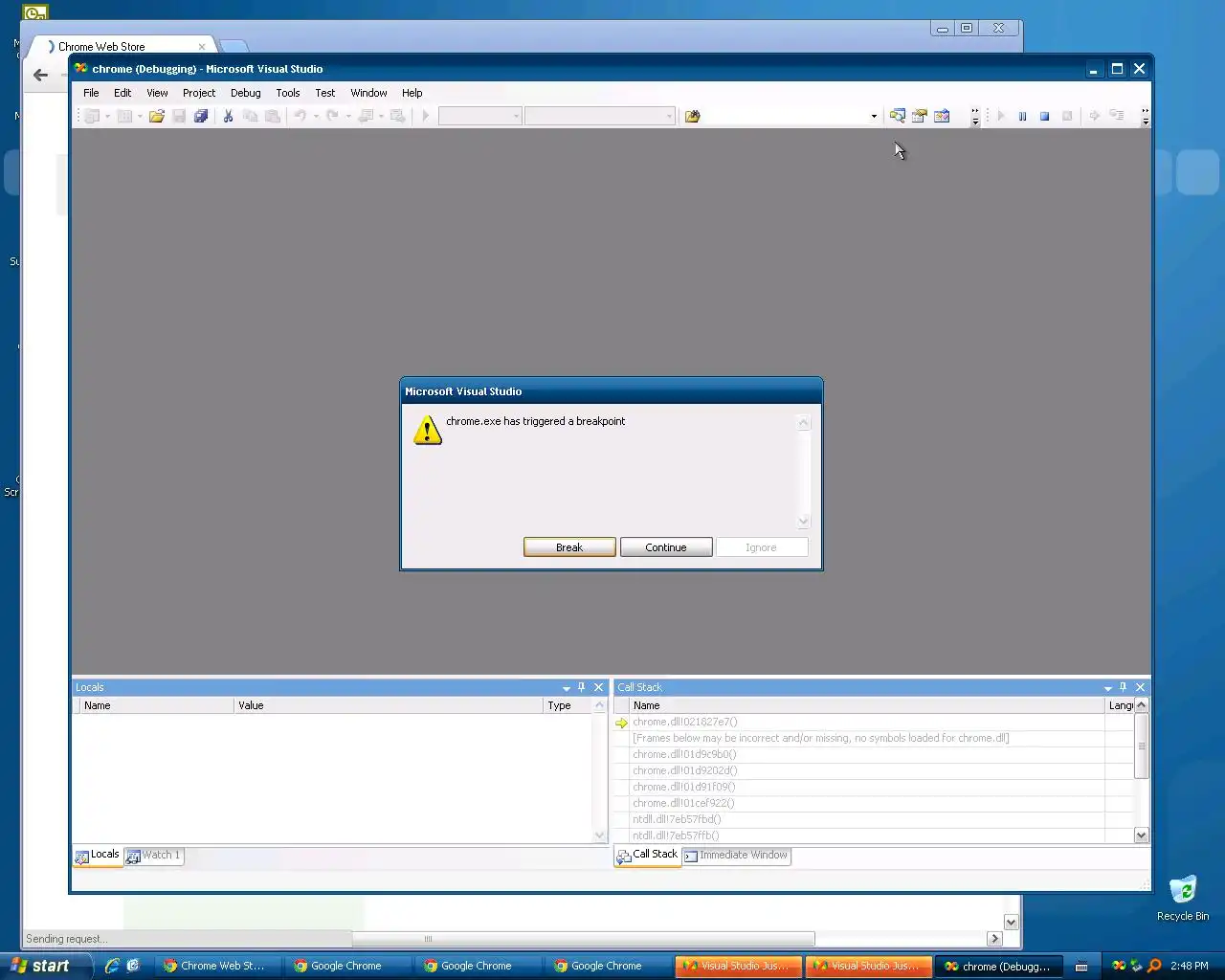Screen dimensions: 1225x980
Task: Open the solution platforms combo box
Action: [599, 116]
